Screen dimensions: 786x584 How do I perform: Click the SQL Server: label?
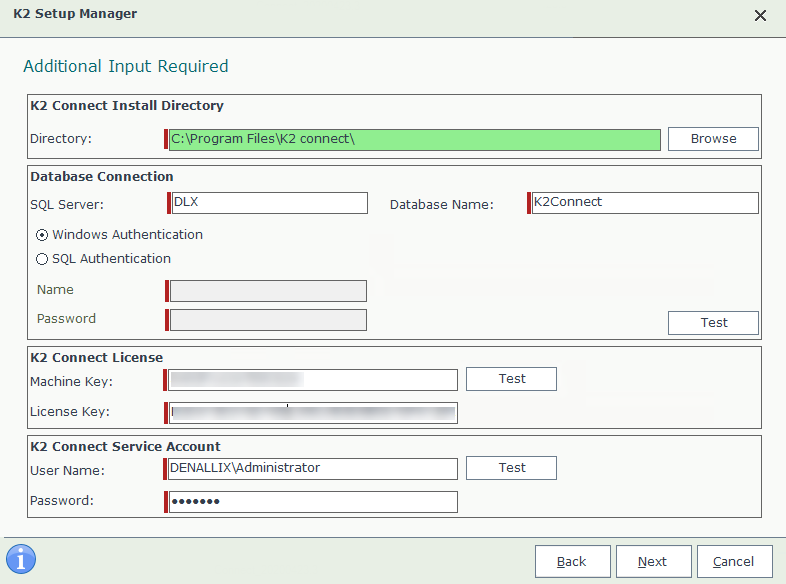[x=67, y=205]
